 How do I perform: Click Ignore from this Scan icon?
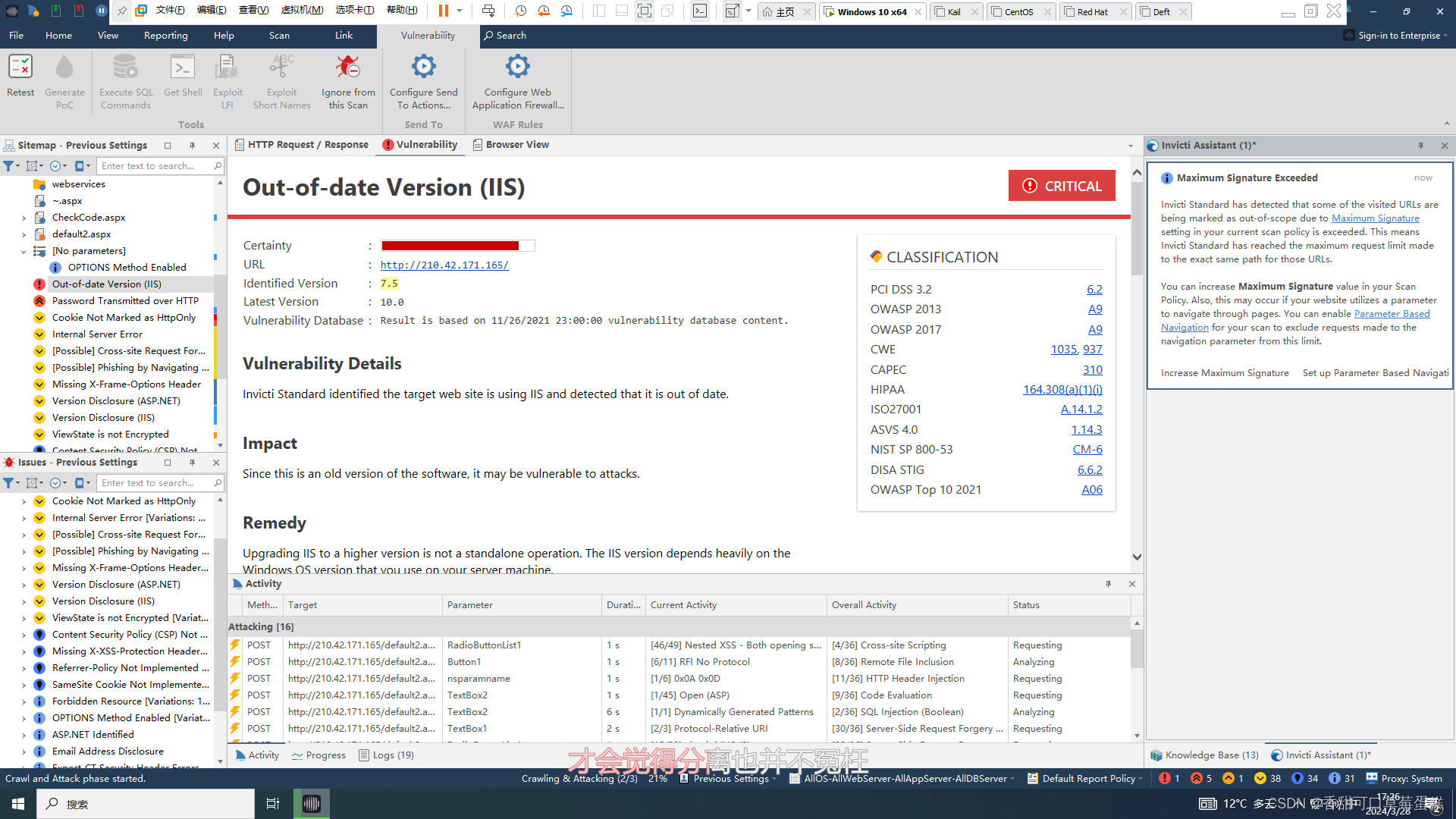pyautogui.click(x=348, y=68)
